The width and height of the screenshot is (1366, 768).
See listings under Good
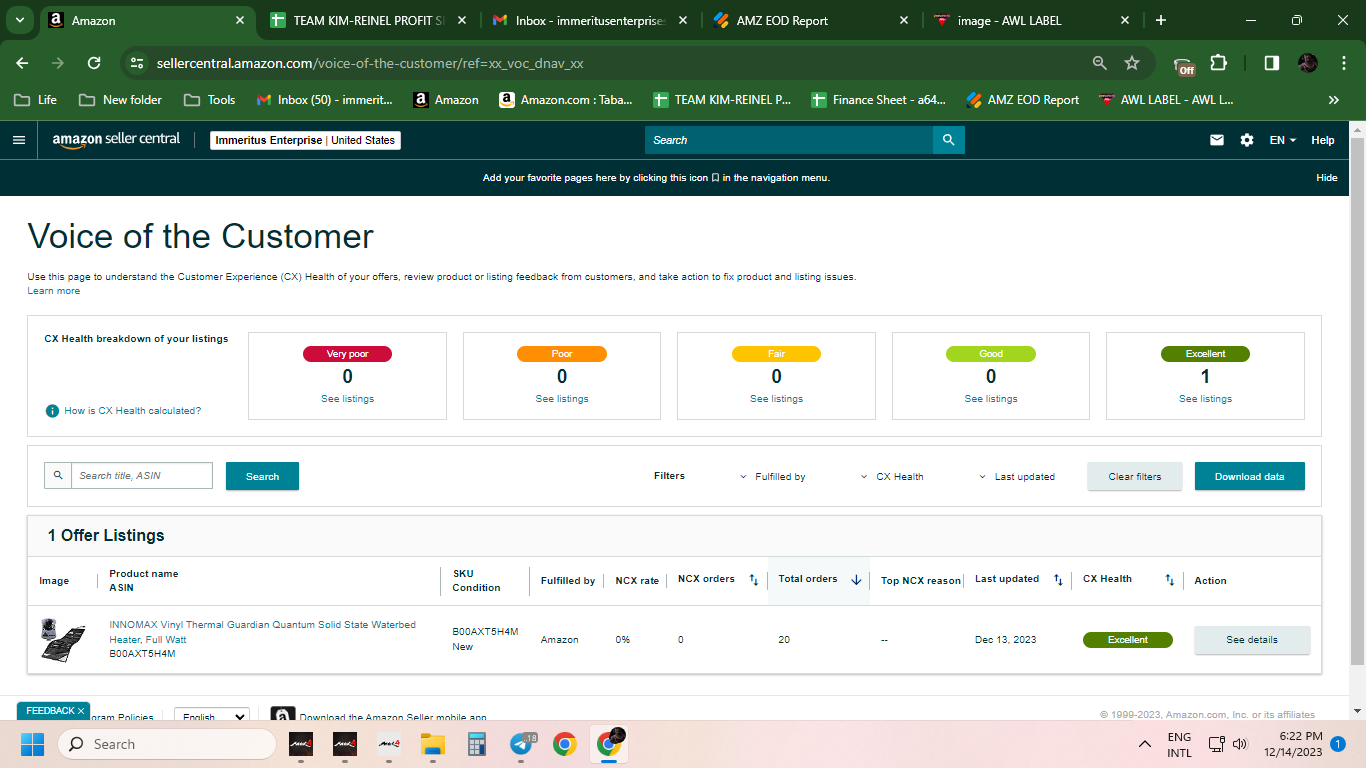pyautogui.click(x=991, y=399)
